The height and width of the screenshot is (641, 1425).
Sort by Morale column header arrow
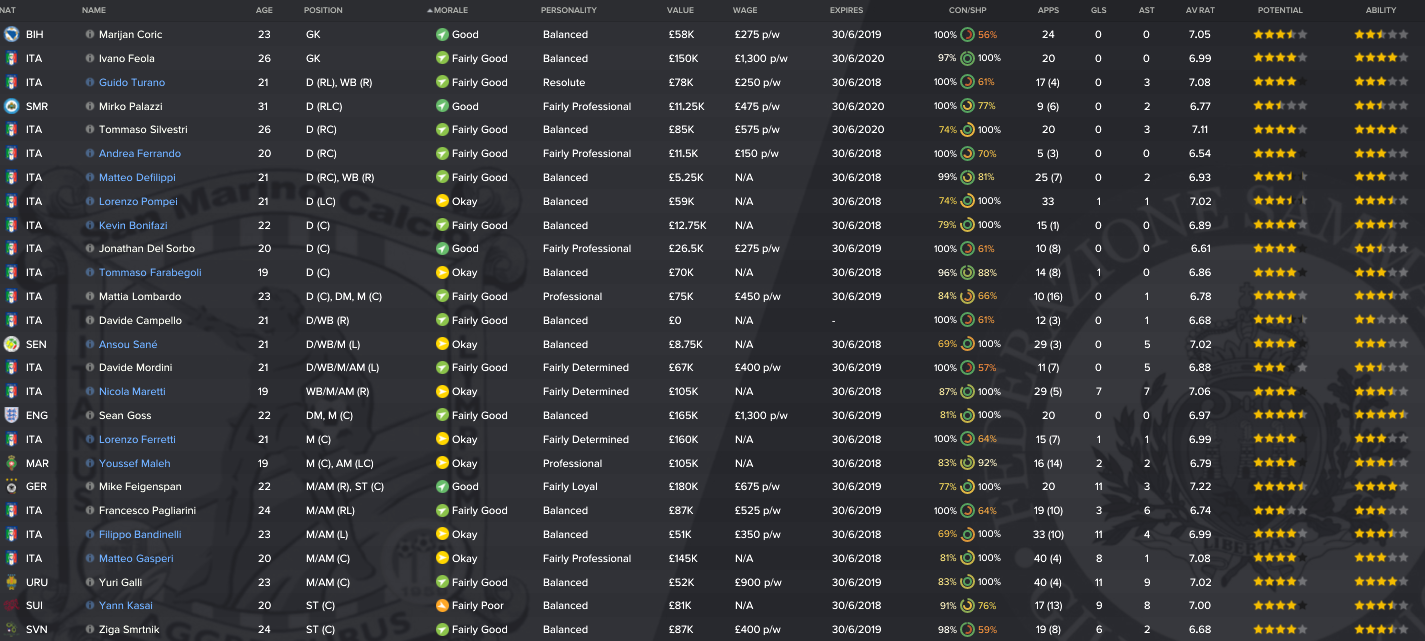[x=430, y=10]
